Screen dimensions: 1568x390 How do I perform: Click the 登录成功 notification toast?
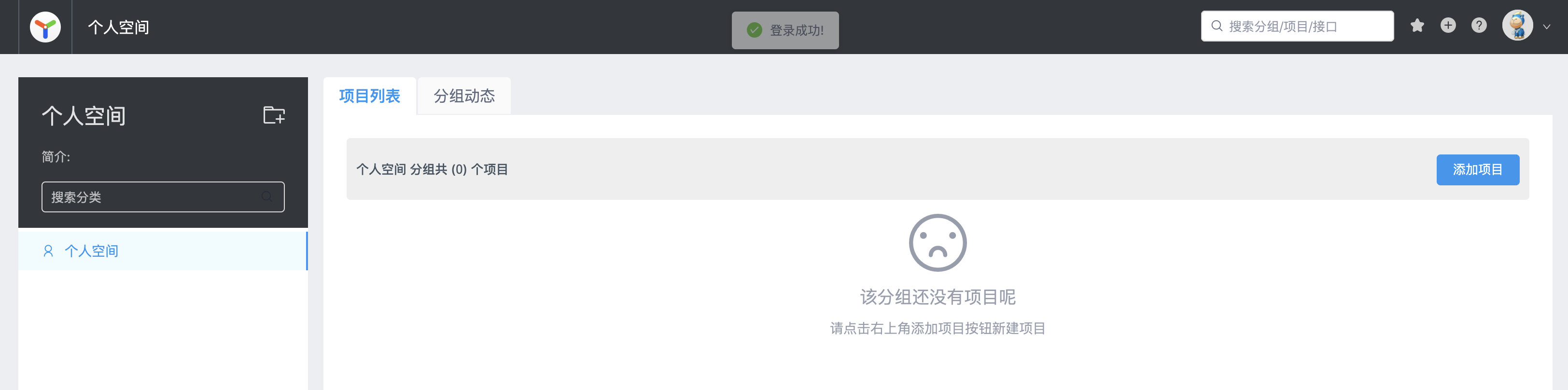tap(784, 30)
